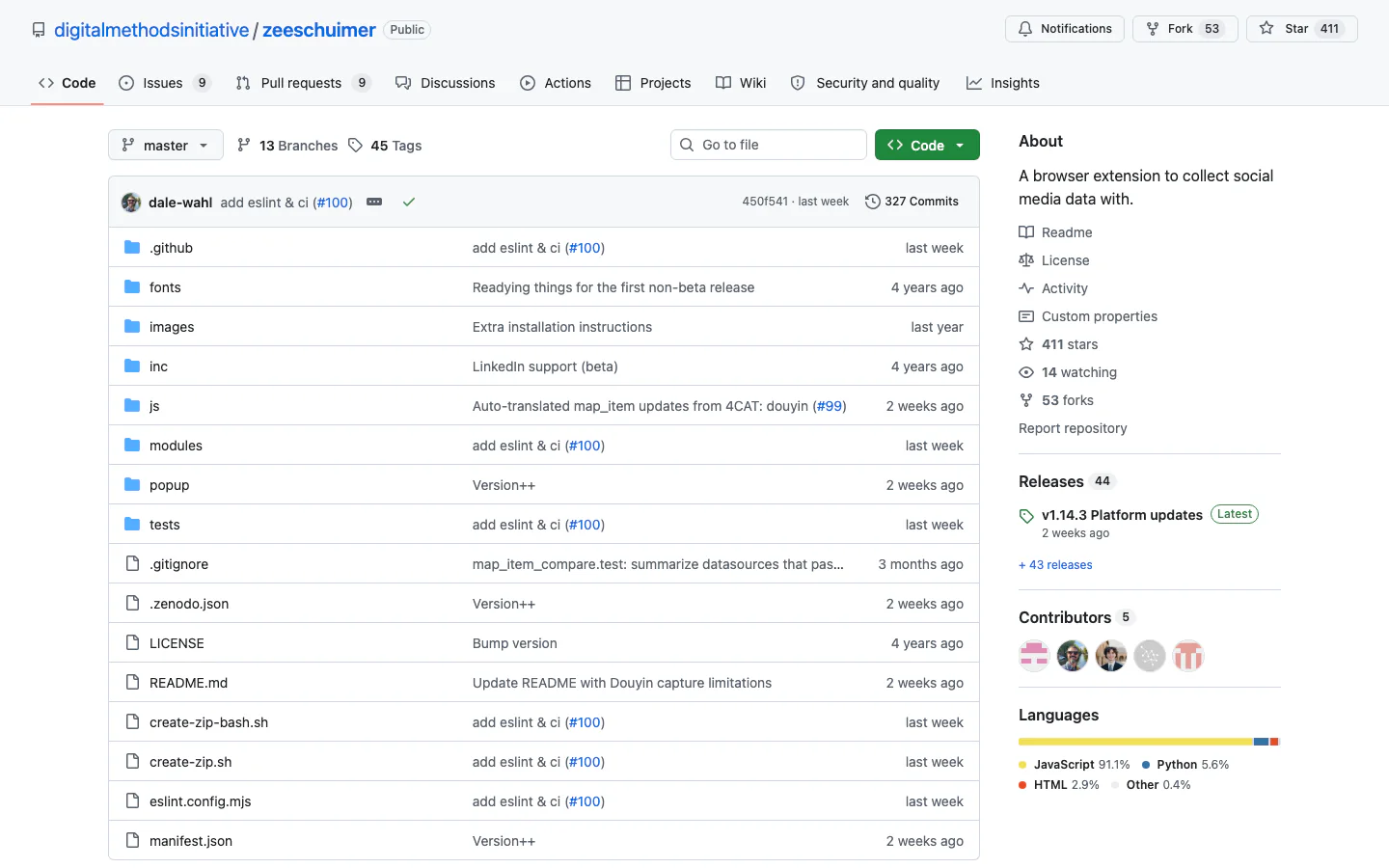1389x868 pixels.
Task: Open the Discussions tab
Action: pos(446,83)
